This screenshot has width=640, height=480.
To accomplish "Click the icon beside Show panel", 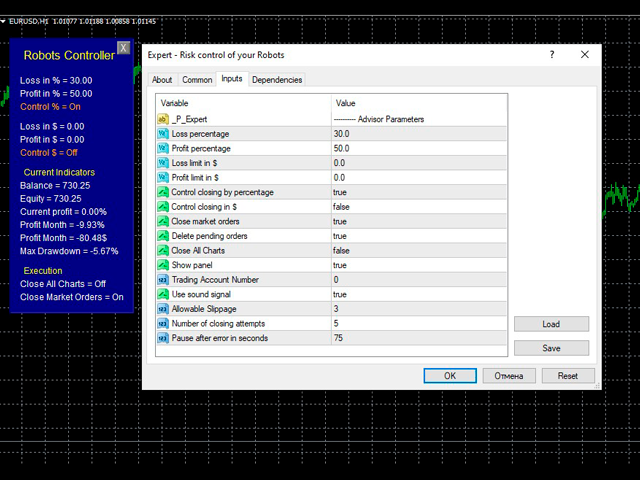I will click(x=163, y=265).
